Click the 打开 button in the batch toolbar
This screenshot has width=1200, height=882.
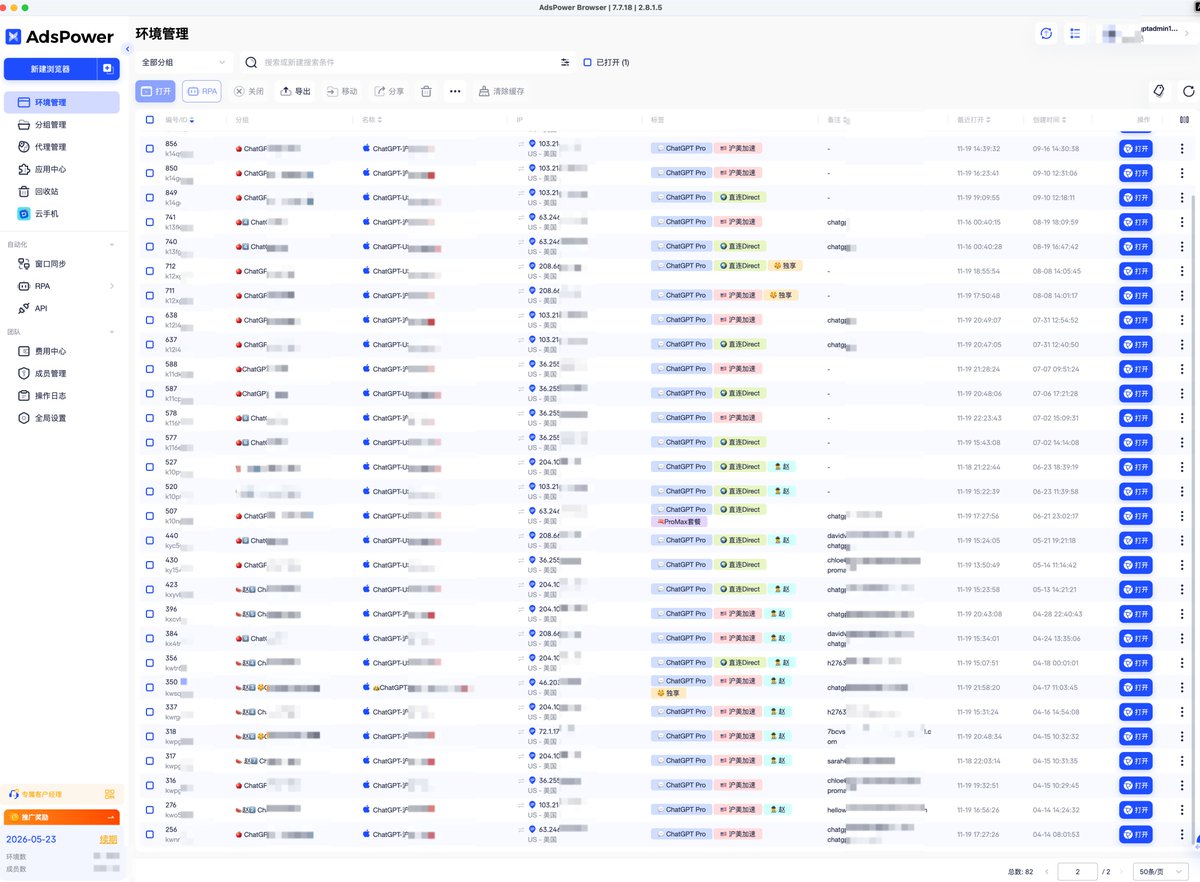pos(155,91)
